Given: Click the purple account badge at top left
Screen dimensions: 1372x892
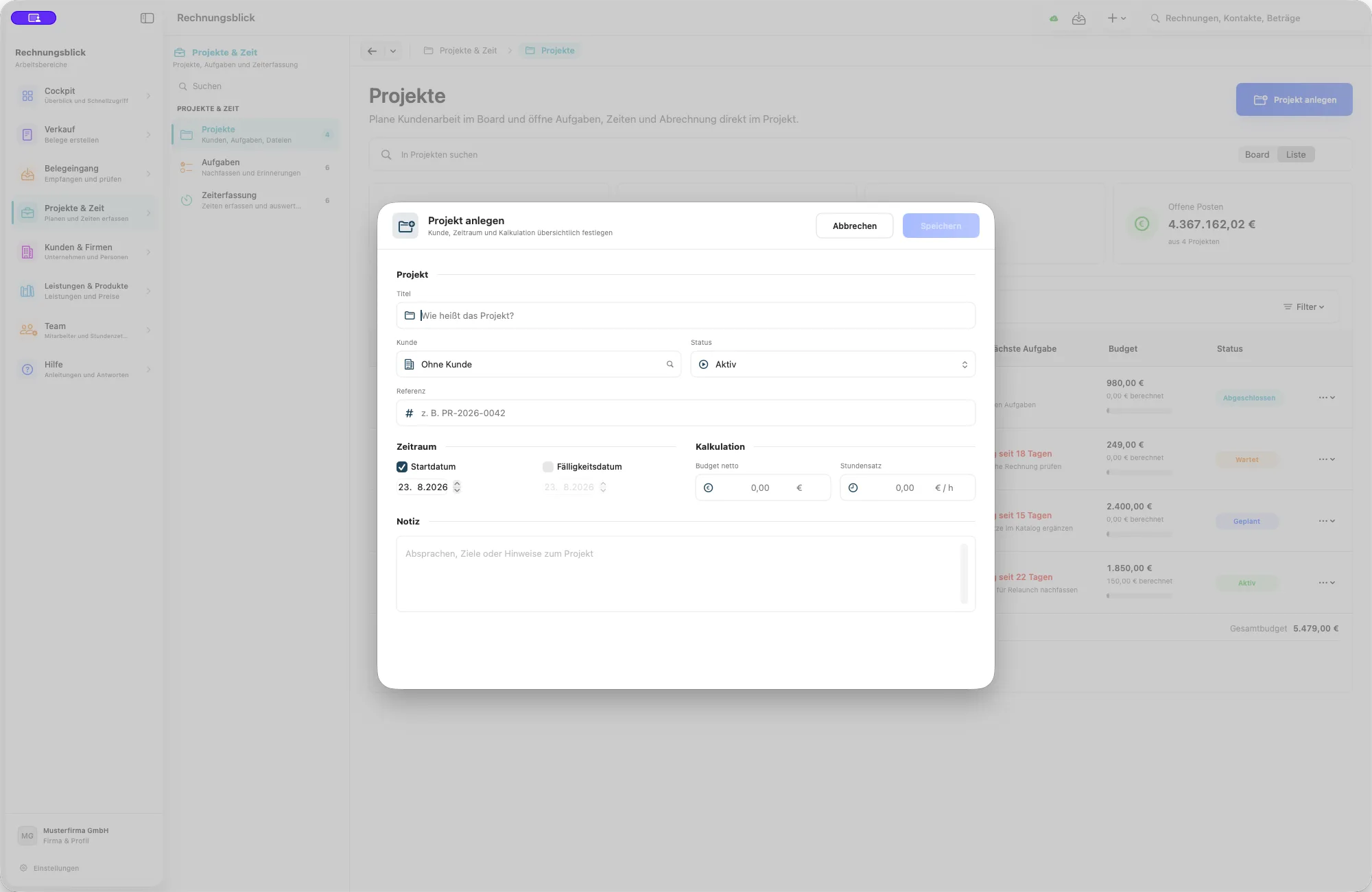Looking at the screenshot, I should (x=34, y=18).
